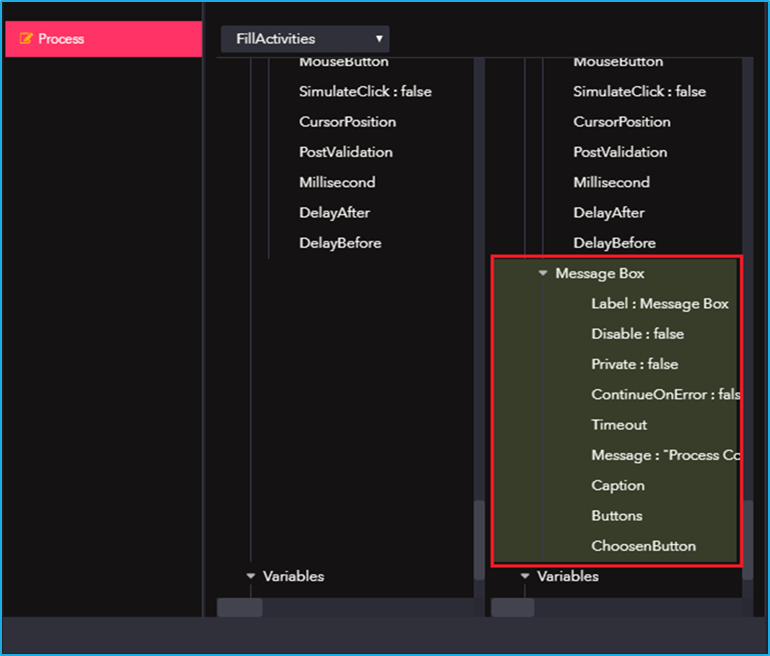Screen dimensions: 770x656
Task: Select the ChoosenButton property
Action: tap(643, 546)
